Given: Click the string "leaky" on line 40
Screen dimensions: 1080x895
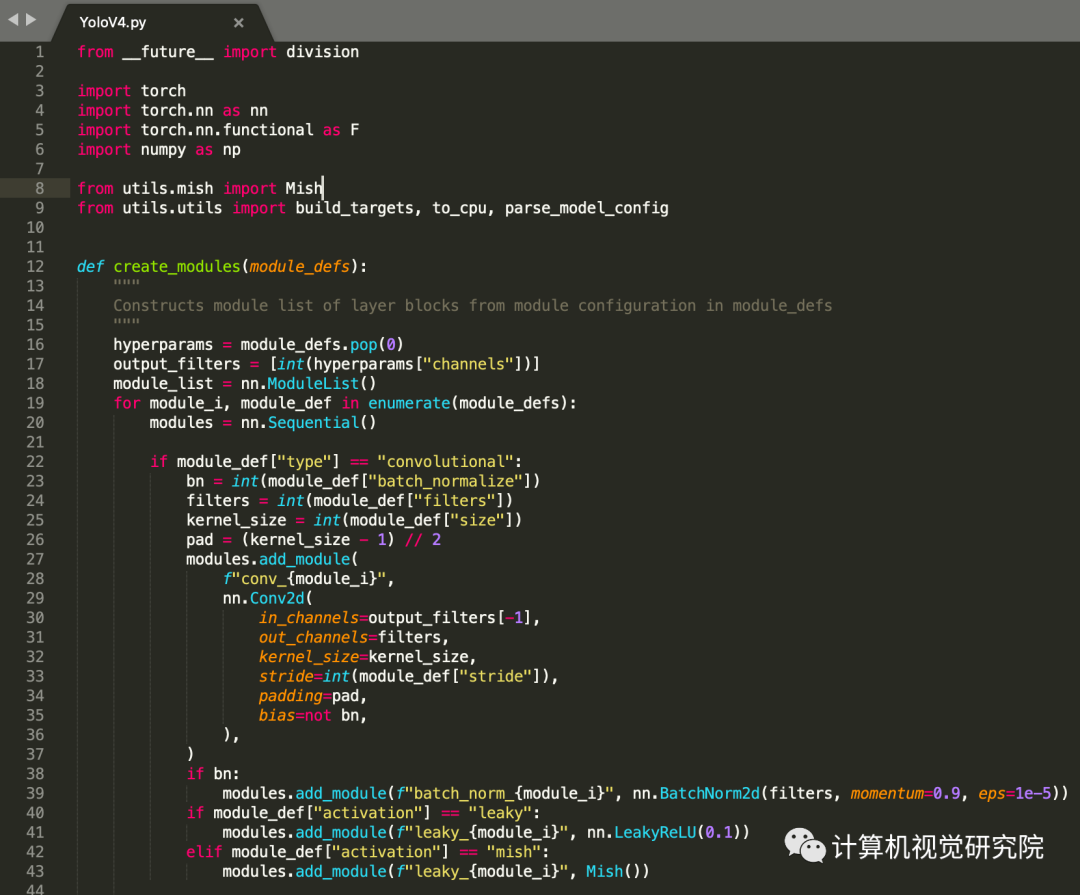Looking at the screenshot, I should [x=500, y=813].
